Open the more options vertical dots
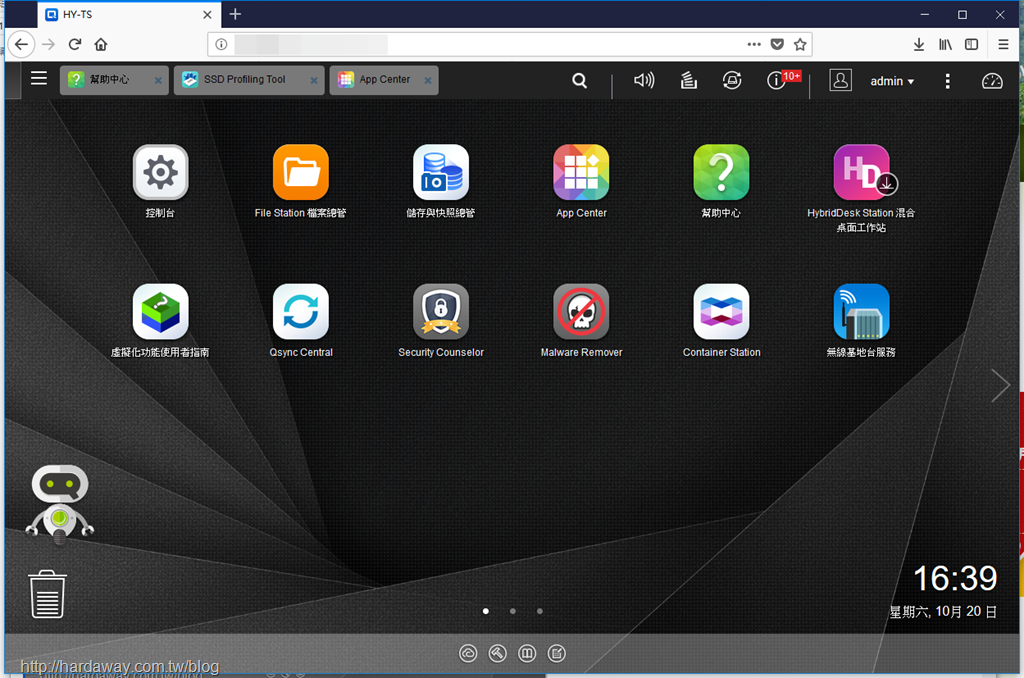The width and height of the screenshot is (1024, 678). coord(948,81)
